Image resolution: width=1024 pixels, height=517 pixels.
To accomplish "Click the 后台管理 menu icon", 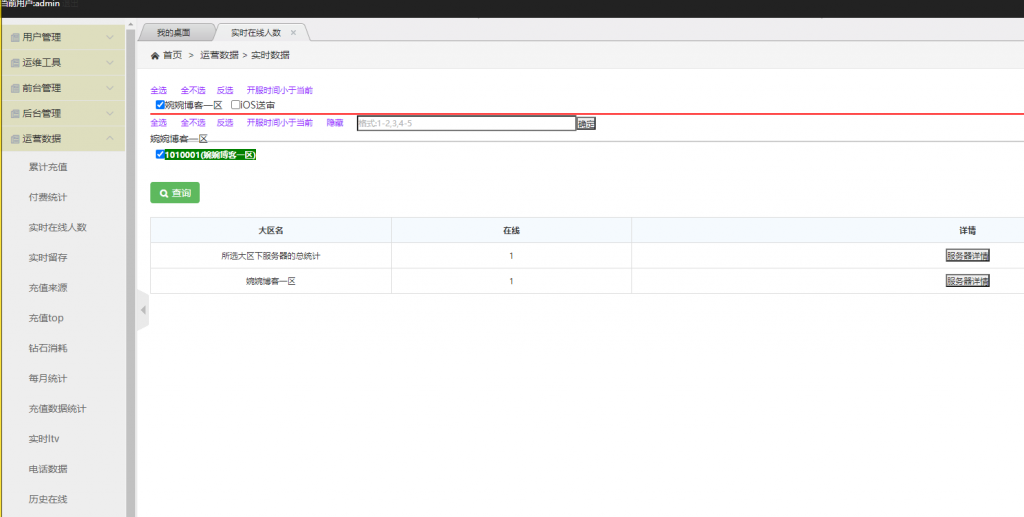I will coord(15,114).
